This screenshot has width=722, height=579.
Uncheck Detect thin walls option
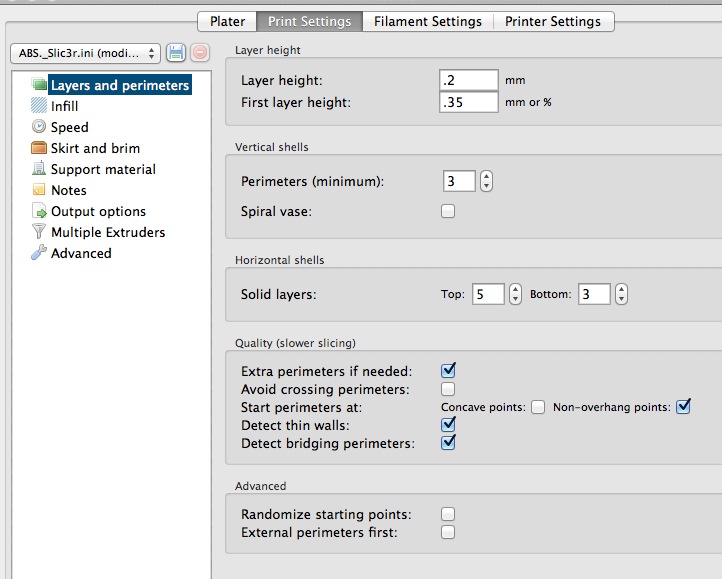448,425
